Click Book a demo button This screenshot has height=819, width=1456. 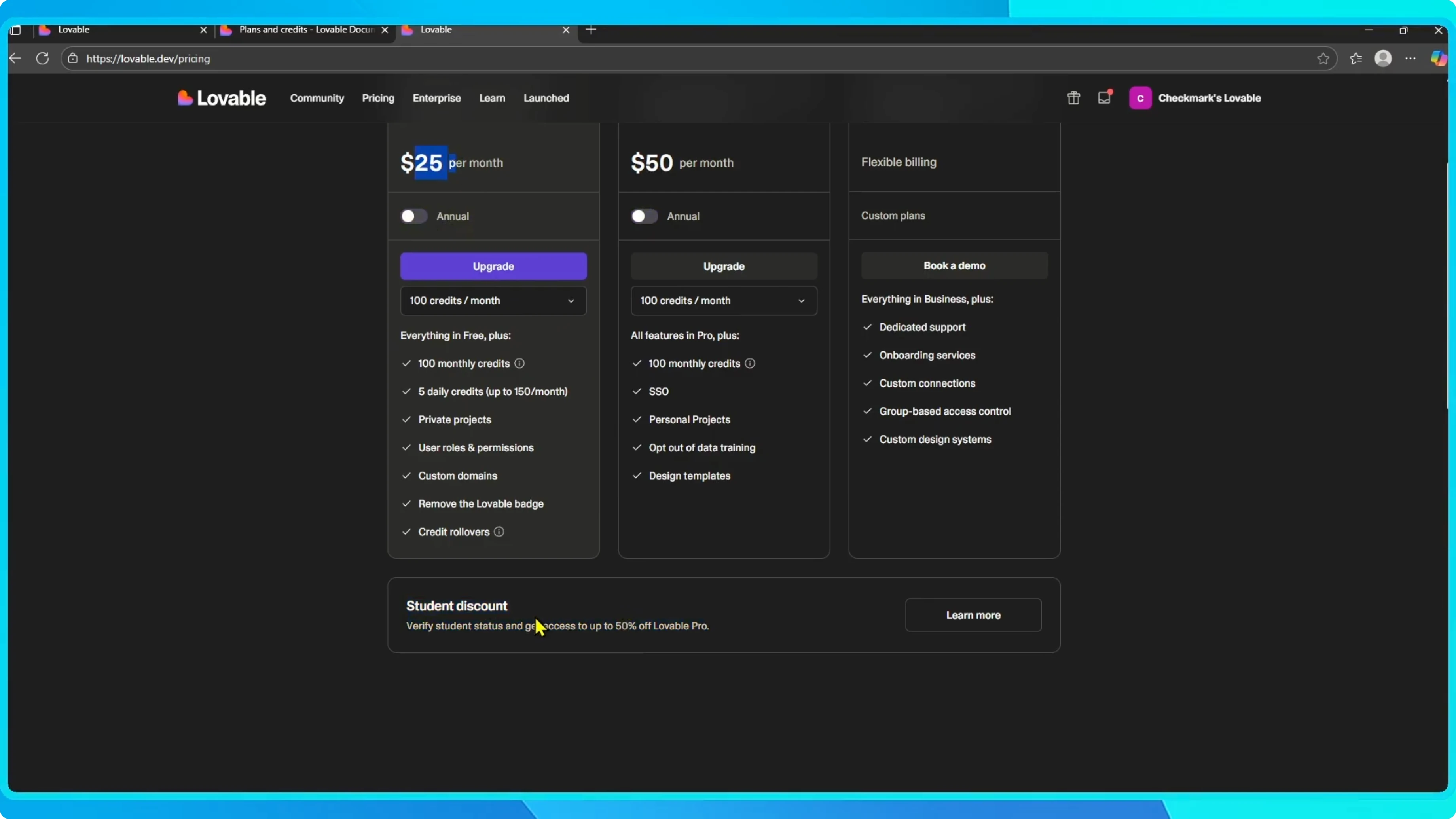tap(954, 265)
